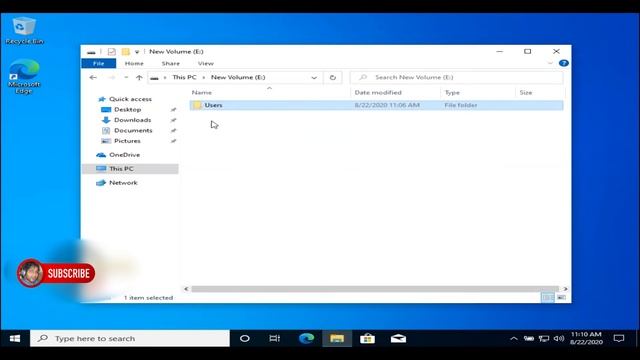This screenshot has width=640, height=360.
Task: Click the scrollbar's left arrow
Action: pyautogui.click(x=186, y=289)
